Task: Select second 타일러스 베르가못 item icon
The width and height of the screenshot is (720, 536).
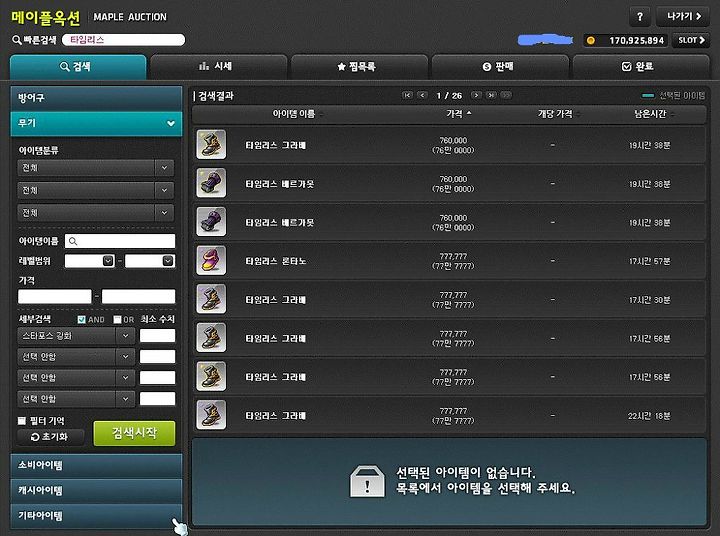Action: coord(211,222)
